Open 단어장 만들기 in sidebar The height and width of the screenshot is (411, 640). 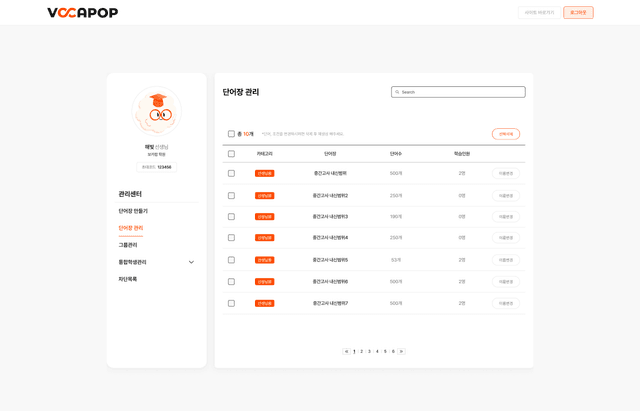[x=133, y=211]
